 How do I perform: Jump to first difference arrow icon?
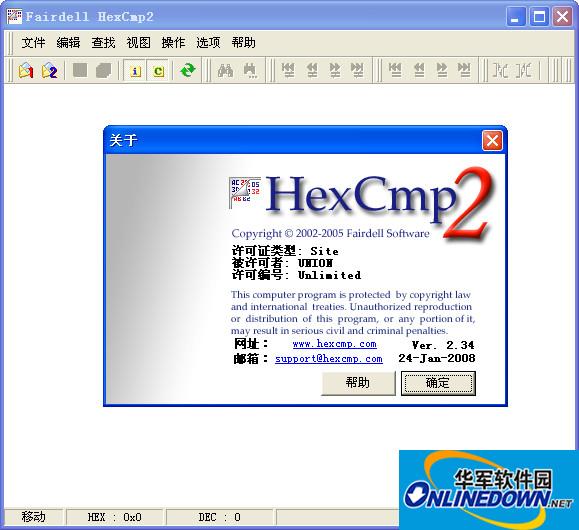point(288,70)
